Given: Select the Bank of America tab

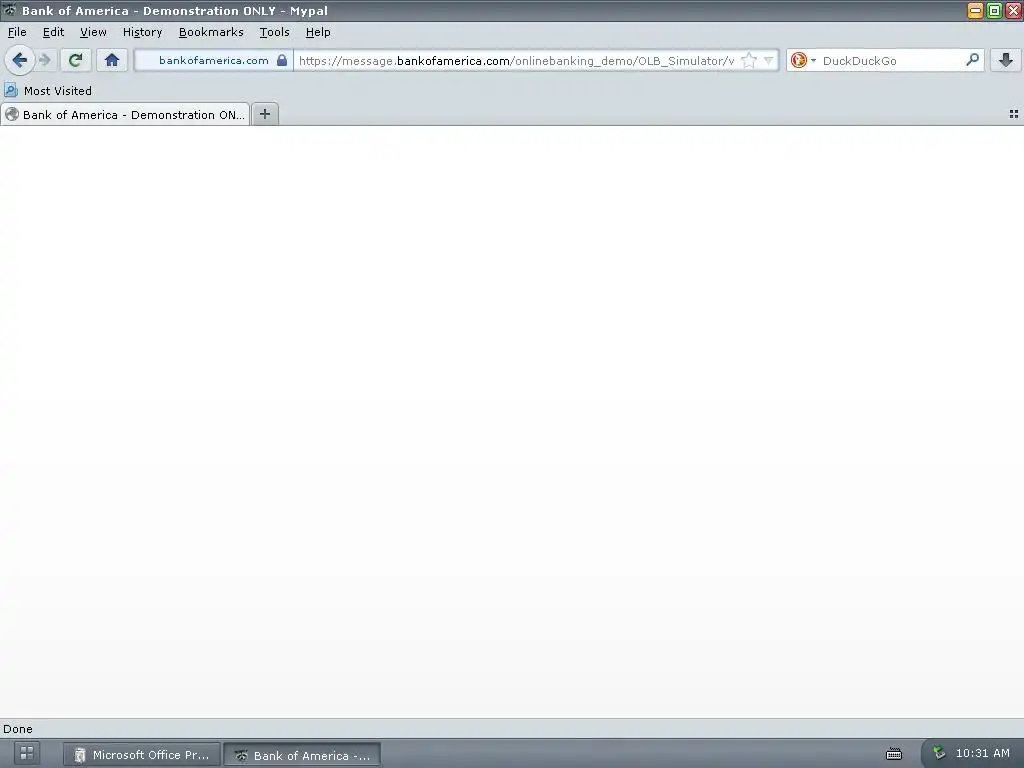Looking at the screenshot, I should tap(125, 115).
